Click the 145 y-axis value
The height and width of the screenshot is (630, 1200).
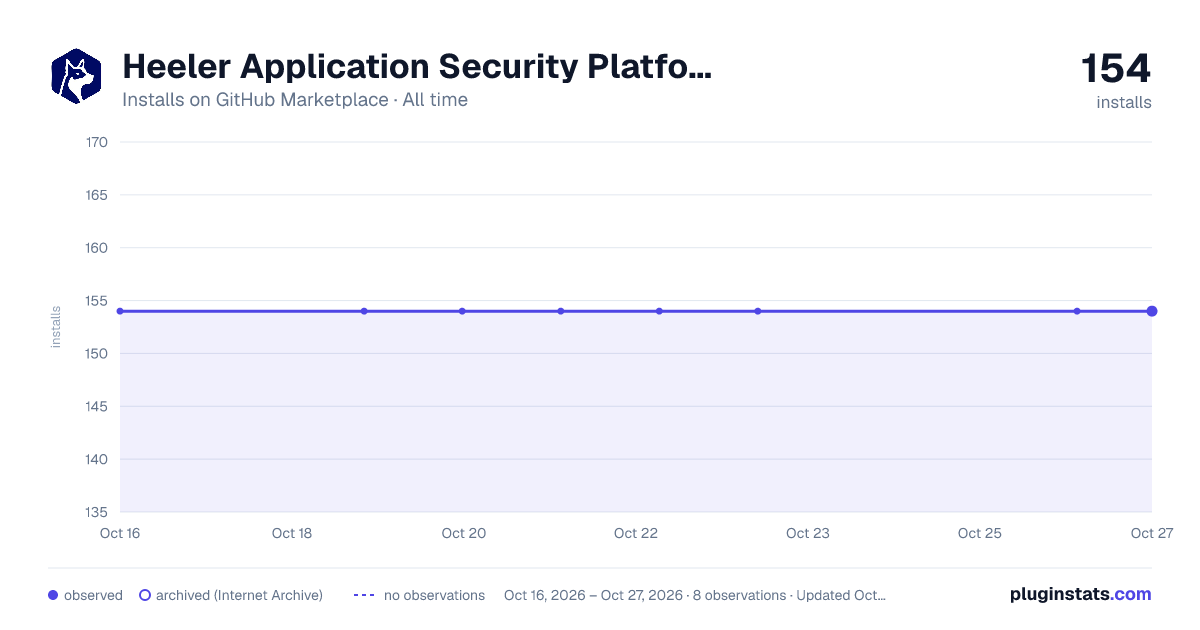[97, 407]
